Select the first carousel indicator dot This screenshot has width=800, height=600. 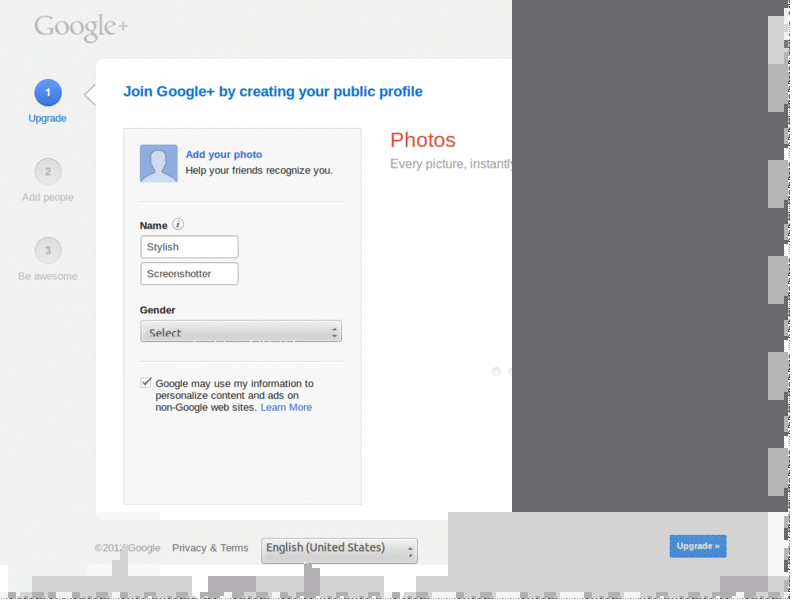tap(496, 371)
